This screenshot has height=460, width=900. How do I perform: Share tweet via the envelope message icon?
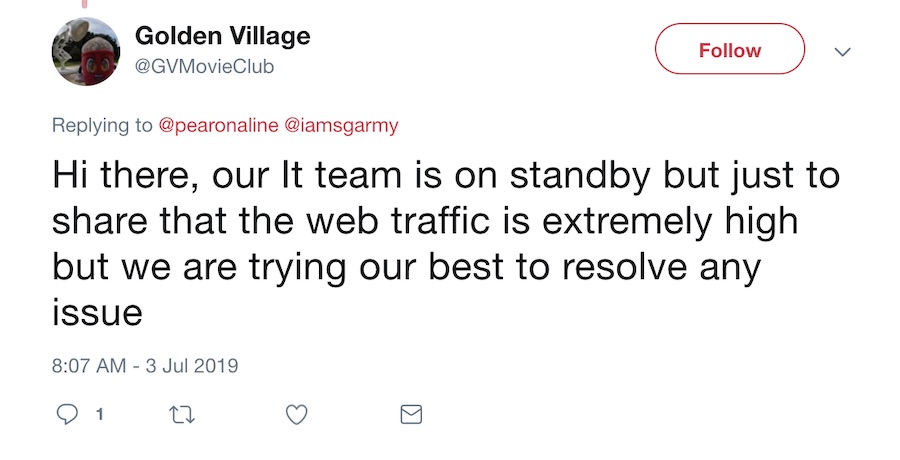(411, 414)
